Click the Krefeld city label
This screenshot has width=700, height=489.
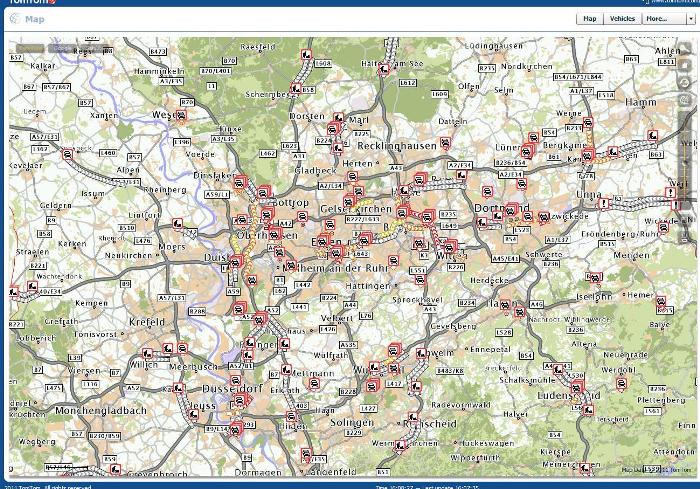(146, 322)
